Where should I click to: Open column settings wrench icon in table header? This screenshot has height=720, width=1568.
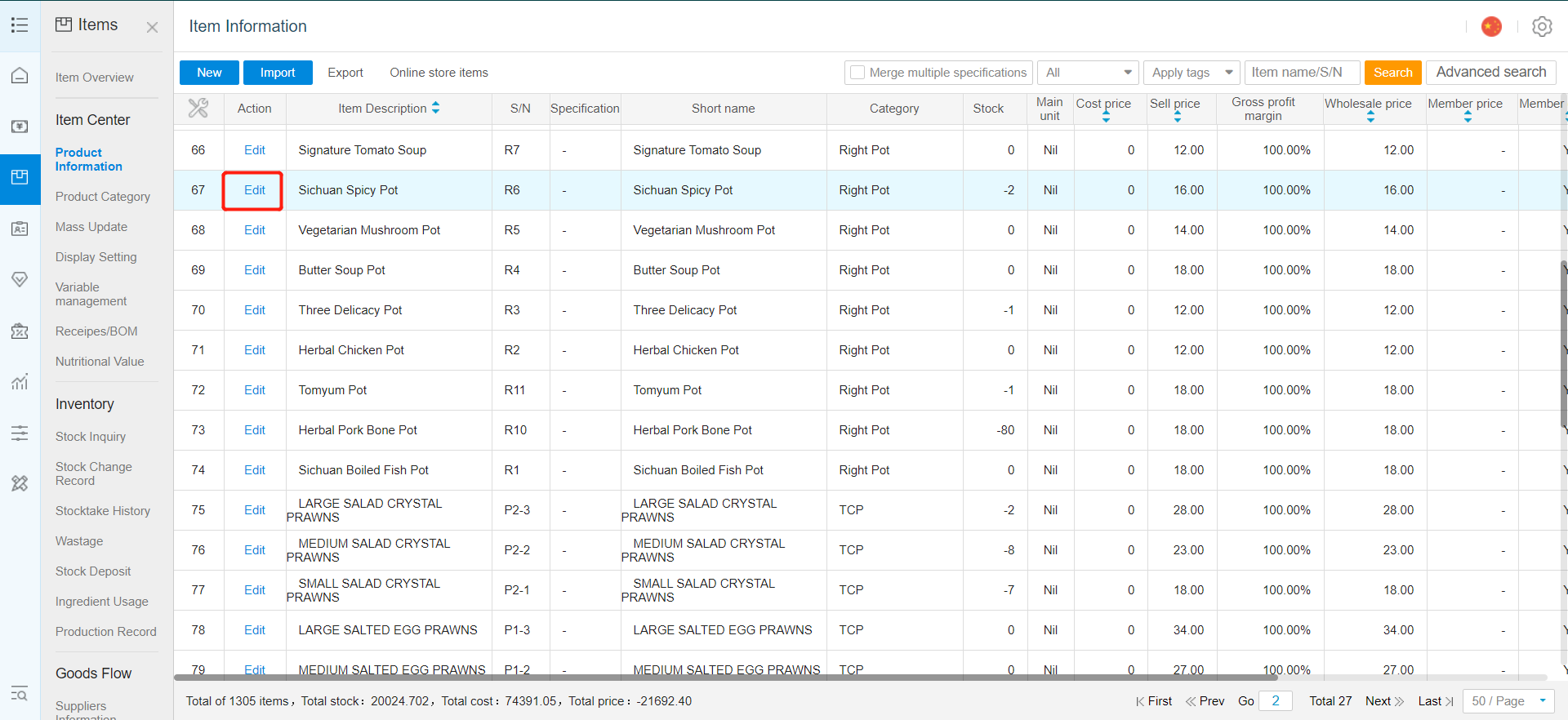tap(198, 108)
